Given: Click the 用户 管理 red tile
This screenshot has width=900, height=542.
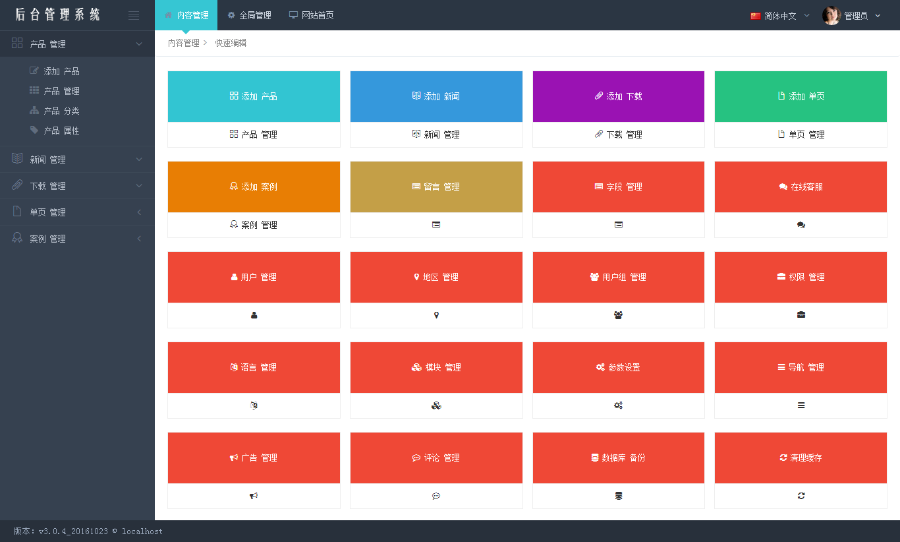Looking at the screenshot, I should 254,277.
